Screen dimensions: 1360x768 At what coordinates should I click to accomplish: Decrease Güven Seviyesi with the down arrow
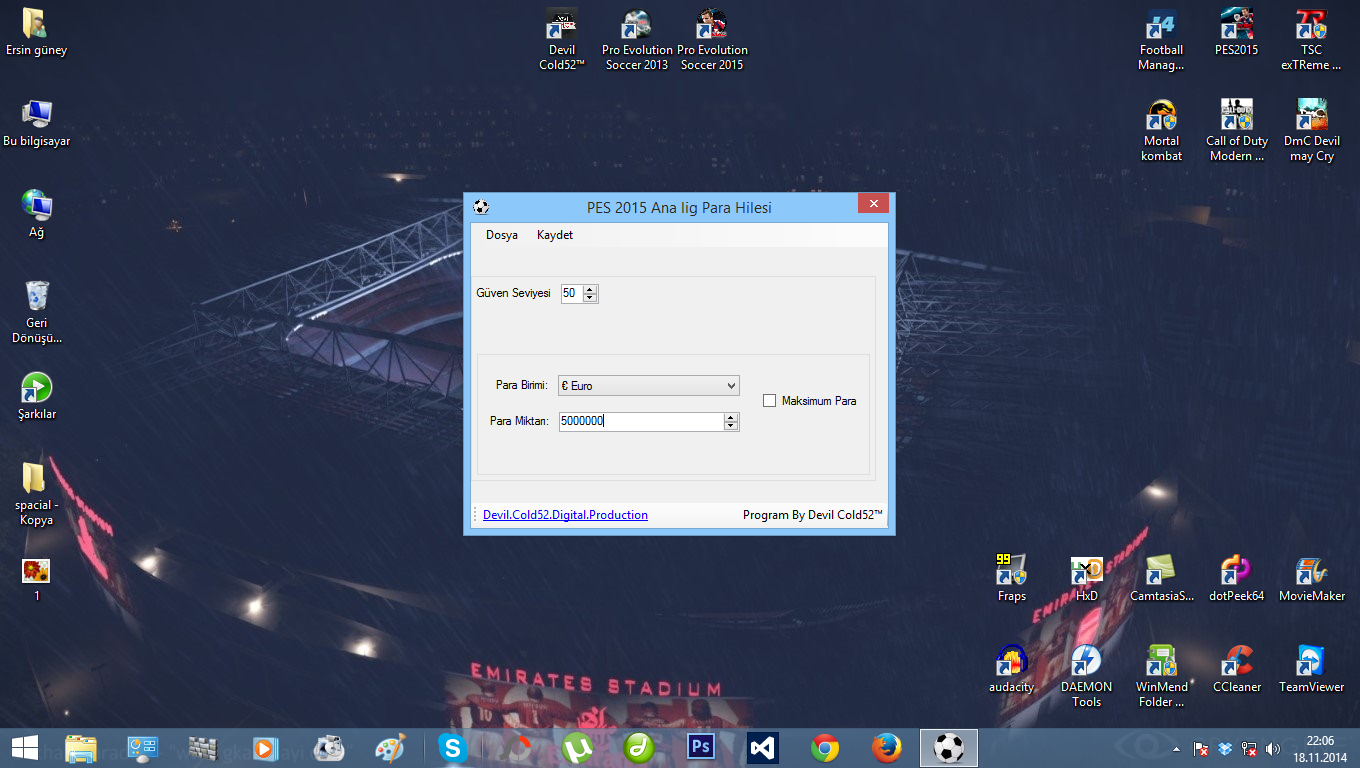[x=590, y=298]
